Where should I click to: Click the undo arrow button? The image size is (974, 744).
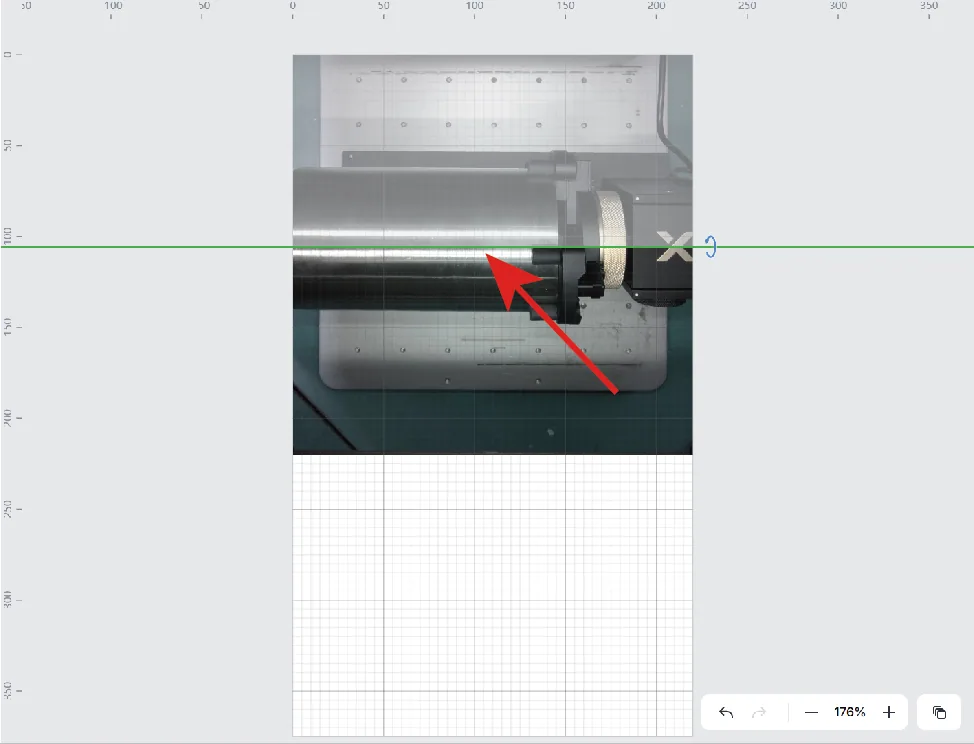click(x=726, y=712)
